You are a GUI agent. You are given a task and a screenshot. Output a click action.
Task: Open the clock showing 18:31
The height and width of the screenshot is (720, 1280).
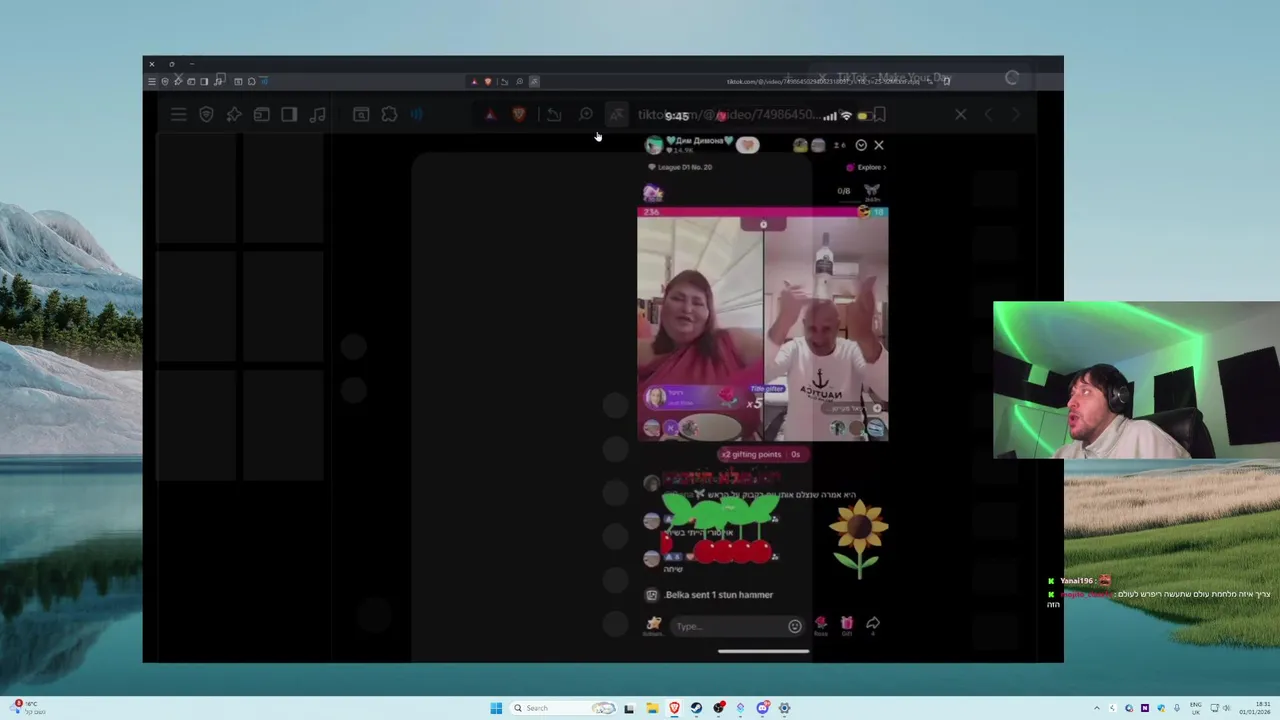coord(1256,708)
